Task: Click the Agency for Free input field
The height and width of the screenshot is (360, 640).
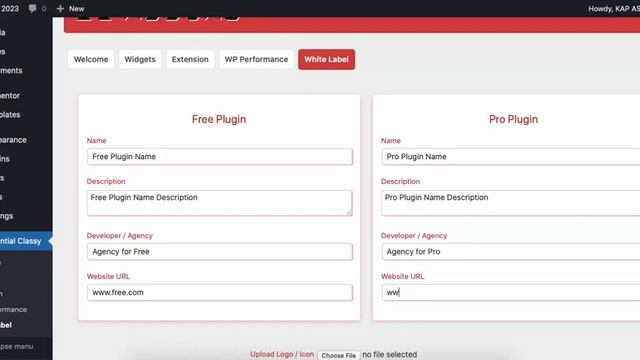Action: (220, 252)
